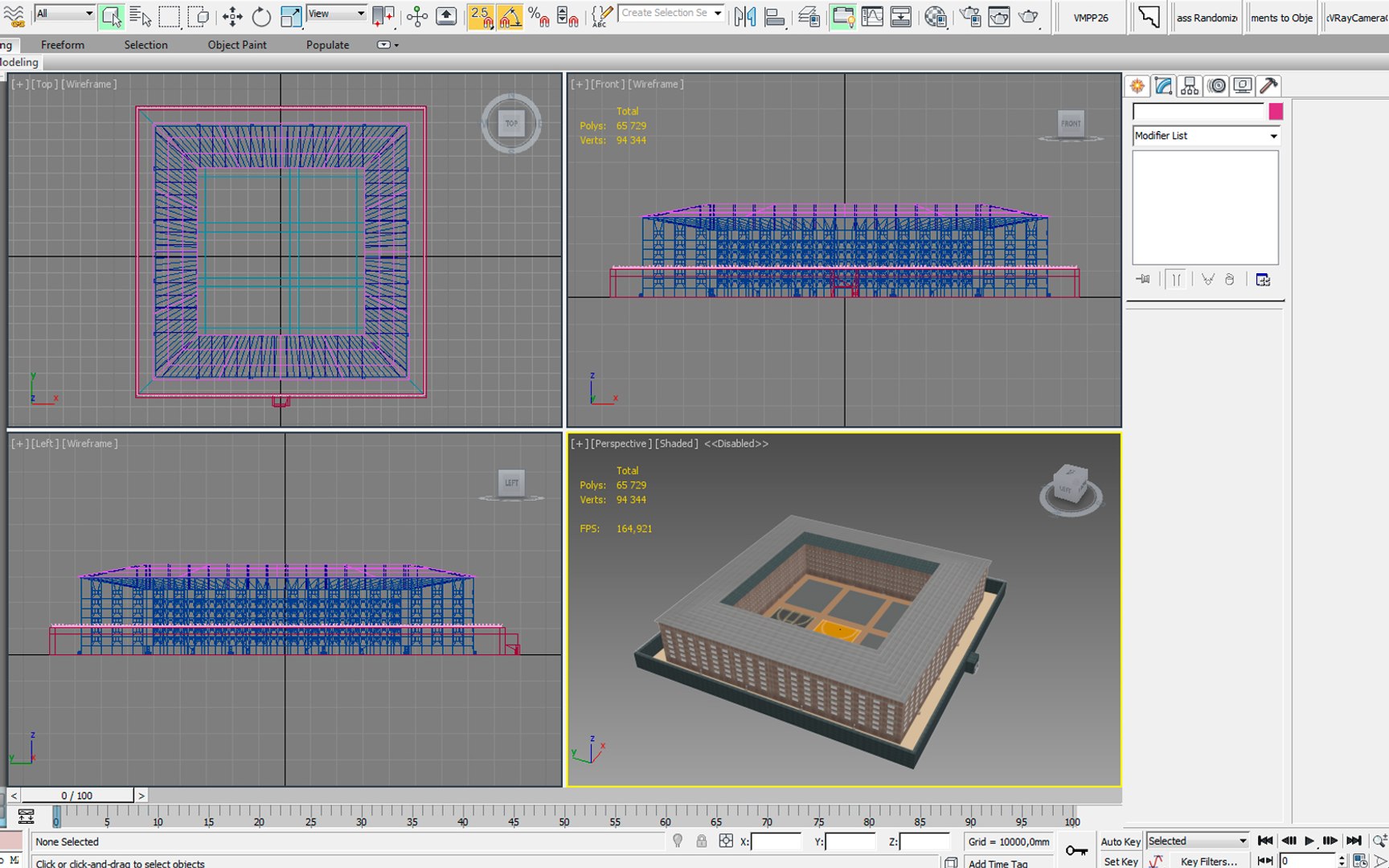
Task: Open the All selection filter dropdown
Action: [64, 14]
